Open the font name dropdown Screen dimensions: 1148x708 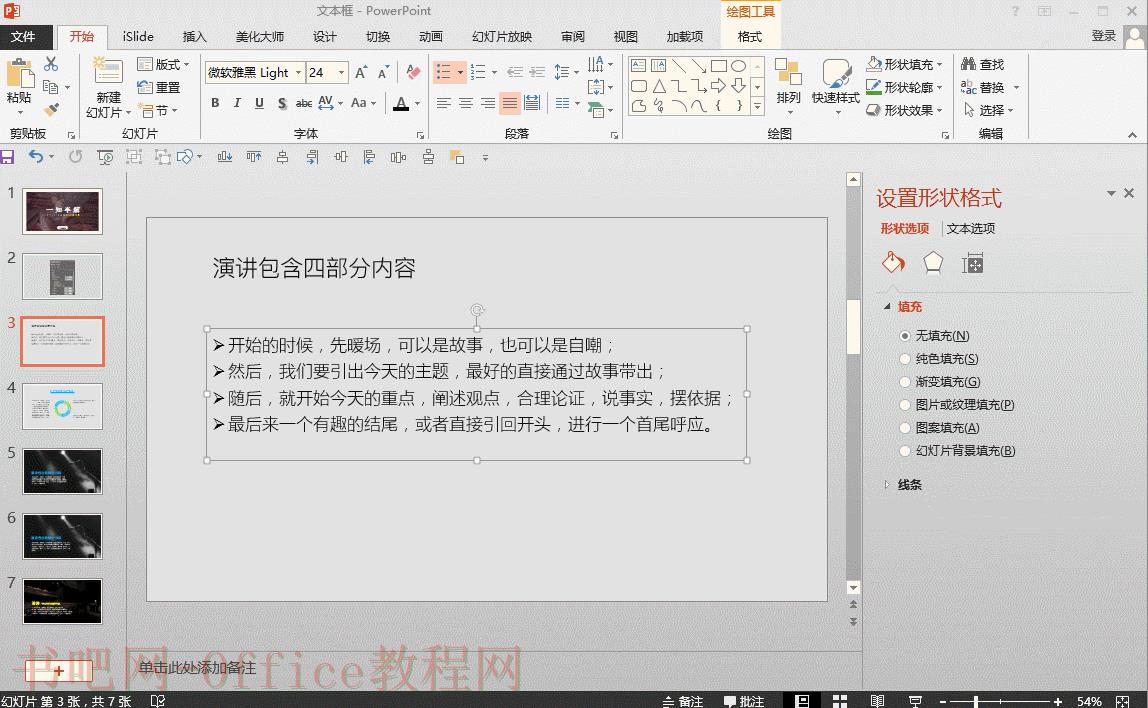[x=299, y=72]
